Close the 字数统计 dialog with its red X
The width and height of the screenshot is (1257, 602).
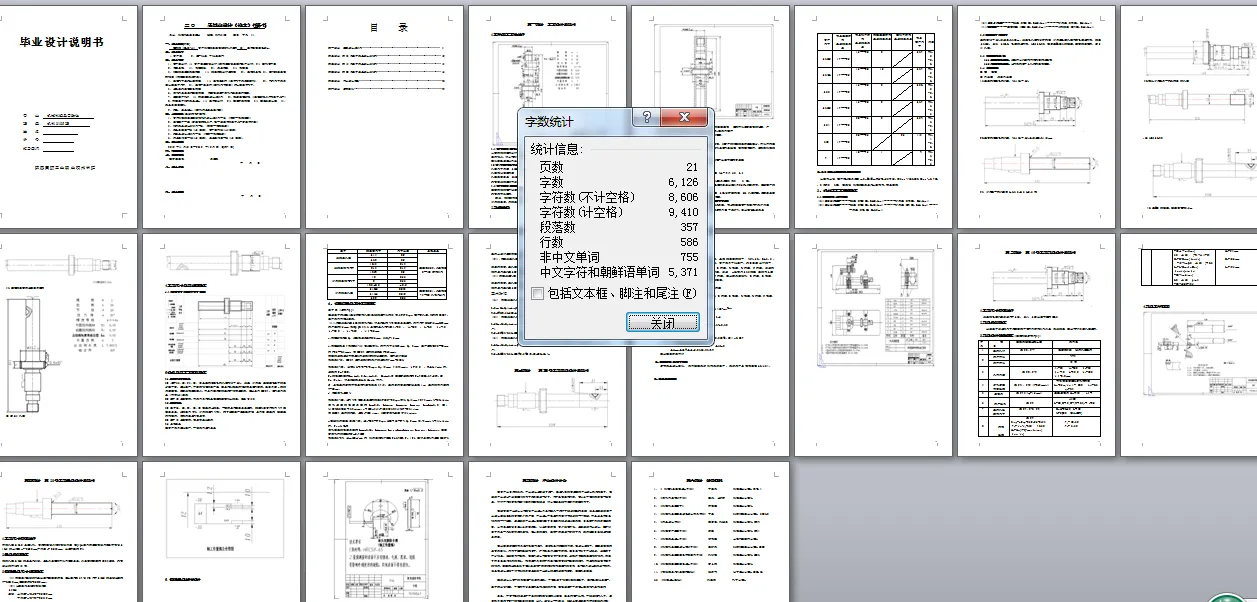(x=684, y=117)
